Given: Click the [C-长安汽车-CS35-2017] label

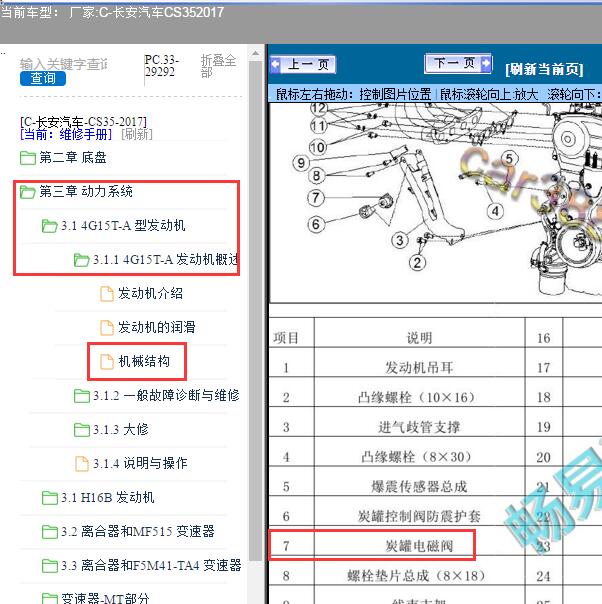Looking at the screenshot, I should (x=83, y=122).
